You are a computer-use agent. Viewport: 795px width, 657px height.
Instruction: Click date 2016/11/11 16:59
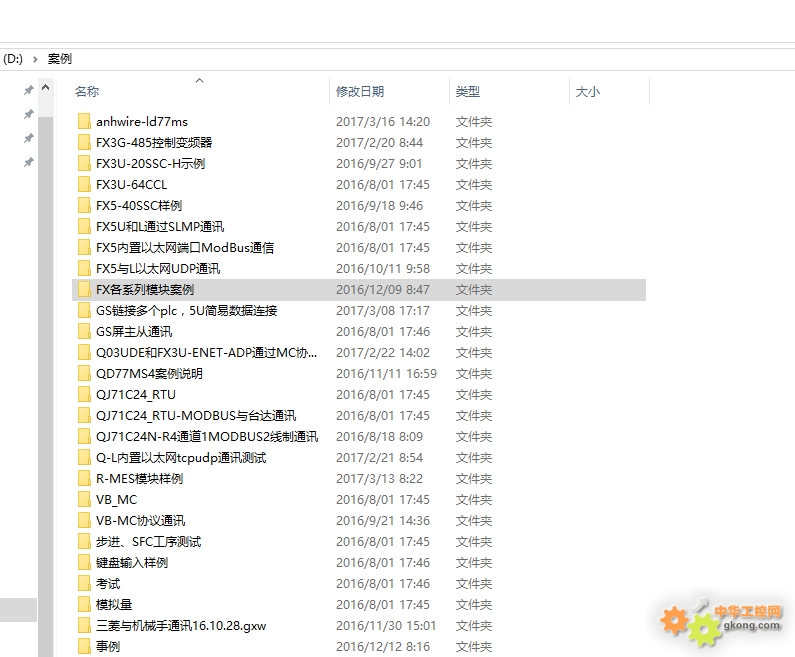tap(386, 374)
